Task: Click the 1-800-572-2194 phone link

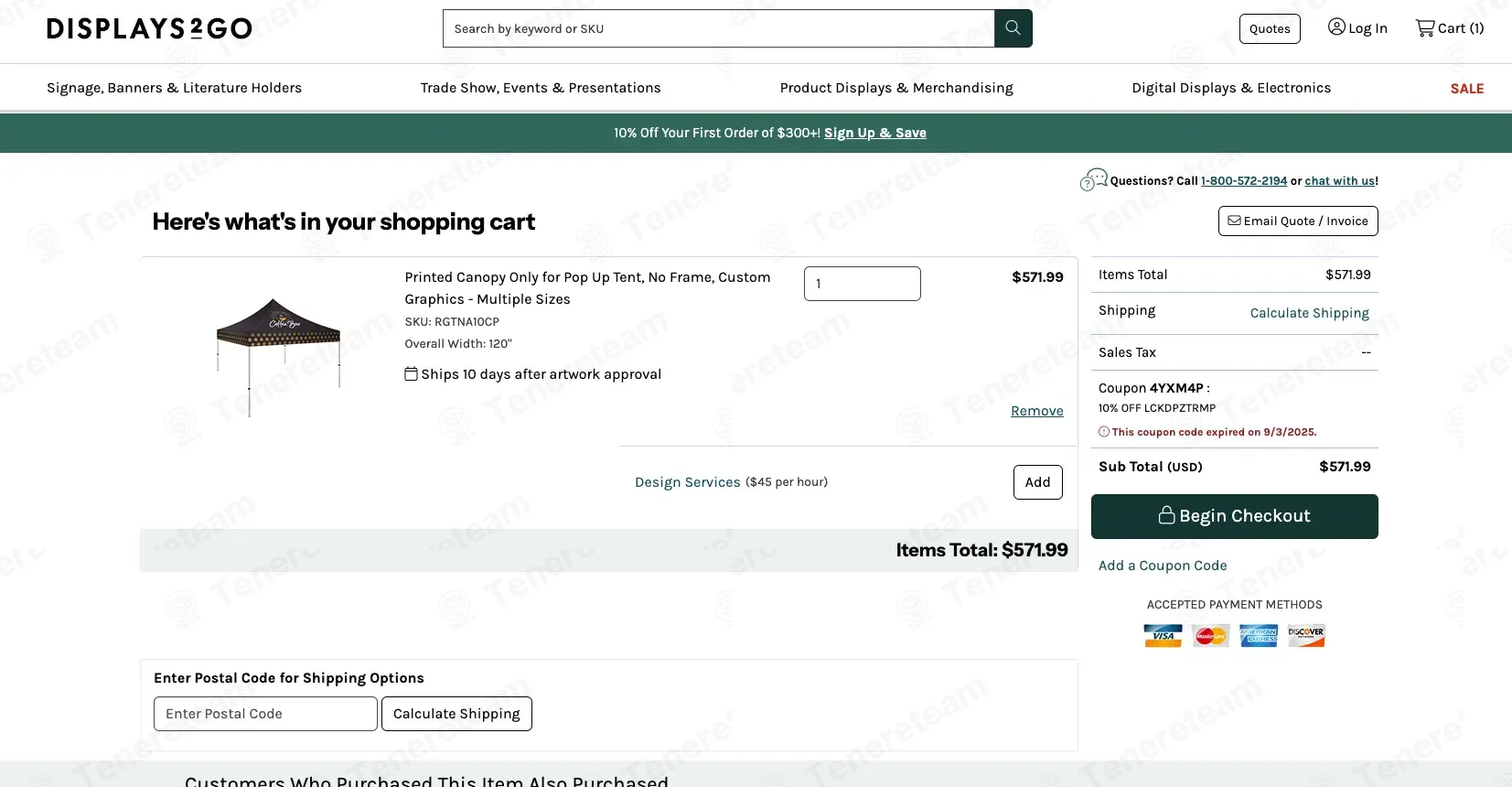Action: coord(1244,181)
